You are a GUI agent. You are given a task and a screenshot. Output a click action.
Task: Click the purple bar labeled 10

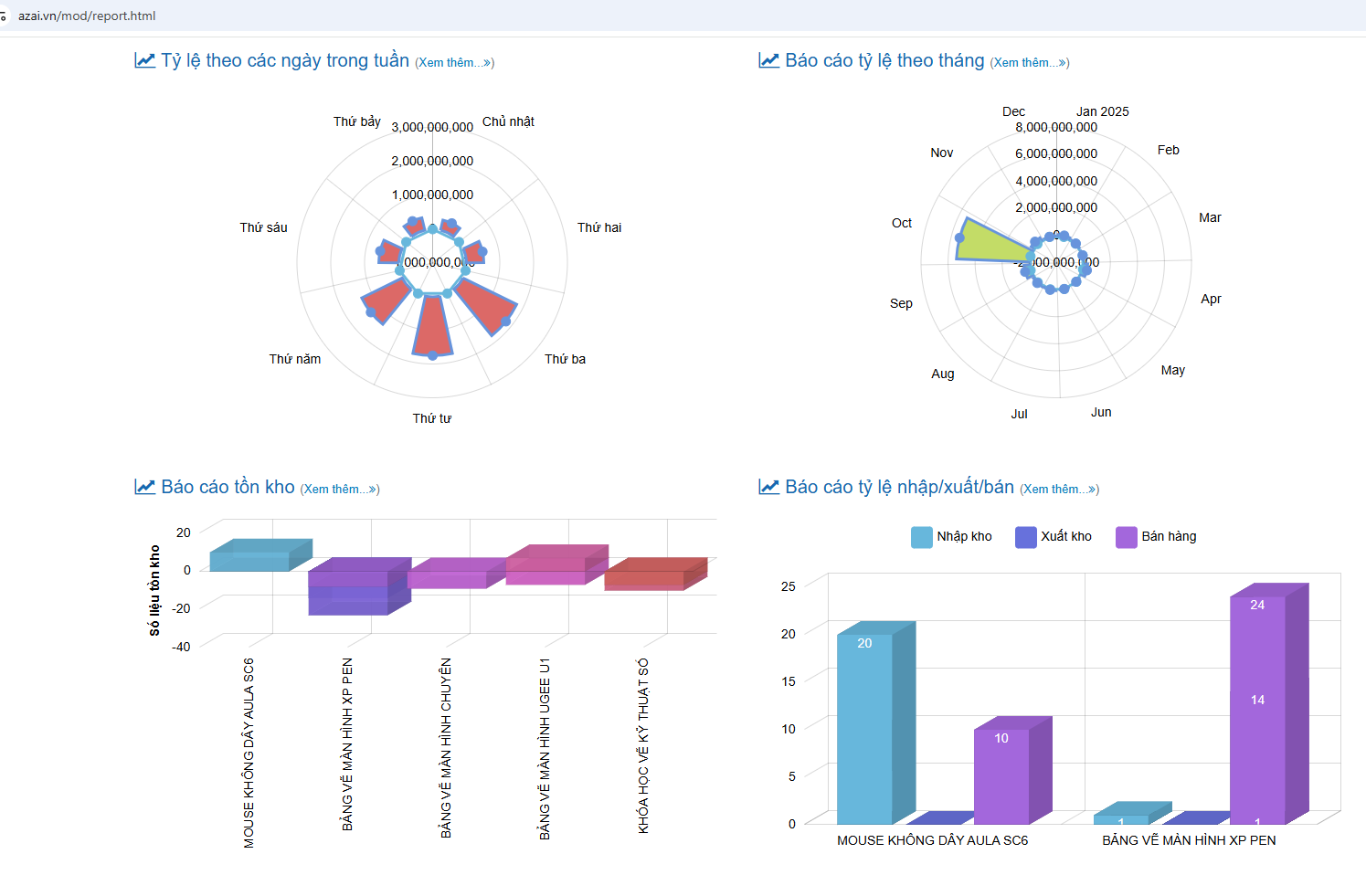(x=1001, y=776)
